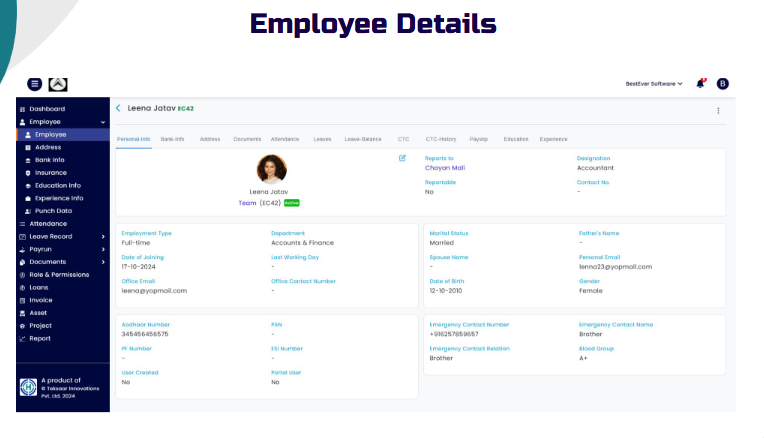This screenshot has height=438, width=764.
Task: Click the Dashboard icon in sidebar
Action: point(22,109)
